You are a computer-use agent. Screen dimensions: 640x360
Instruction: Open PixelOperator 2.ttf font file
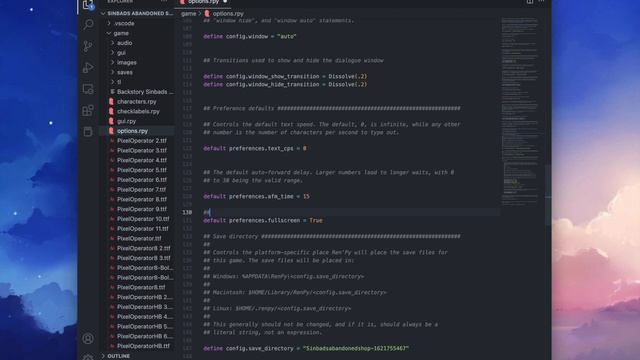click(x=138, y=141)
